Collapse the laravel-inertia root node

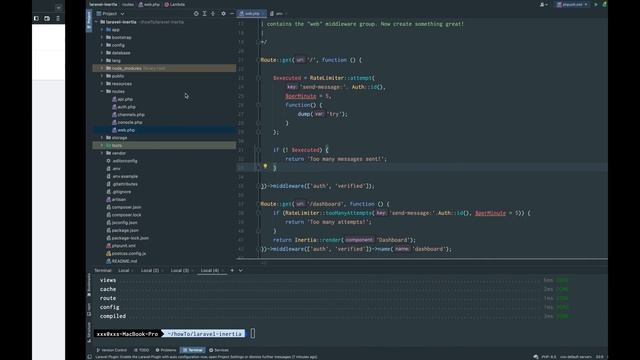97,22
